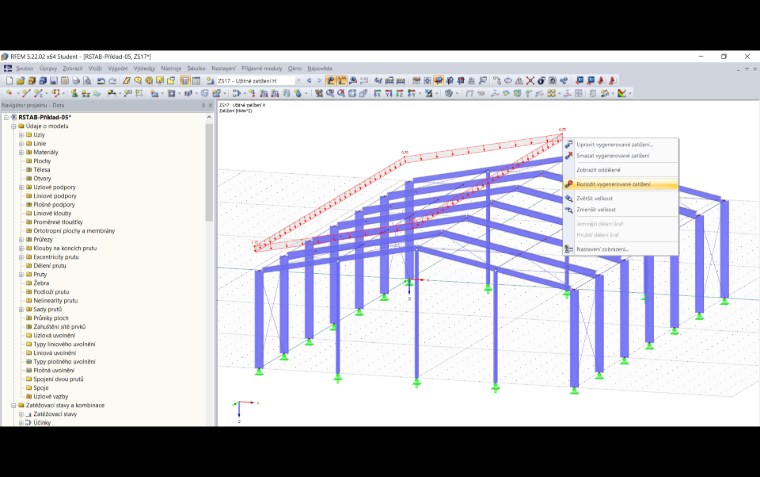Screen dimensions: 760x477
Task: Click the zoom window magnifier icon
Action: (x=330, y=93)
